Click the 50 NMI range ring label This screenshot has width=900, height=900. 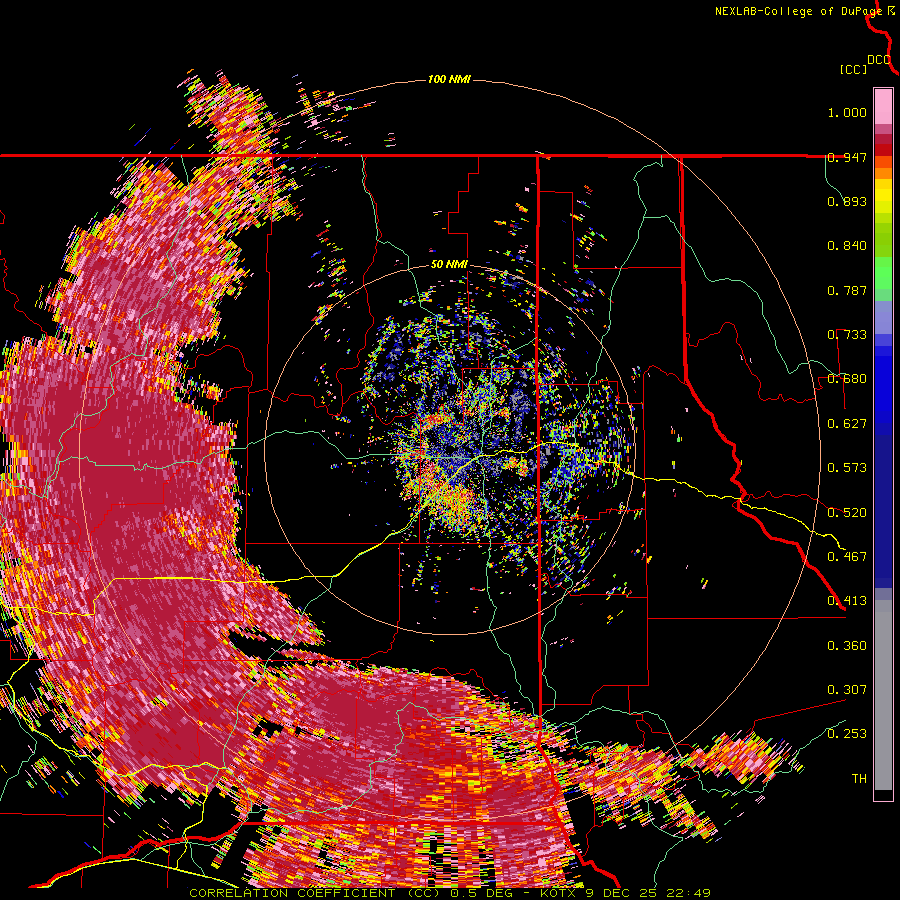click(x=449, y=265)
